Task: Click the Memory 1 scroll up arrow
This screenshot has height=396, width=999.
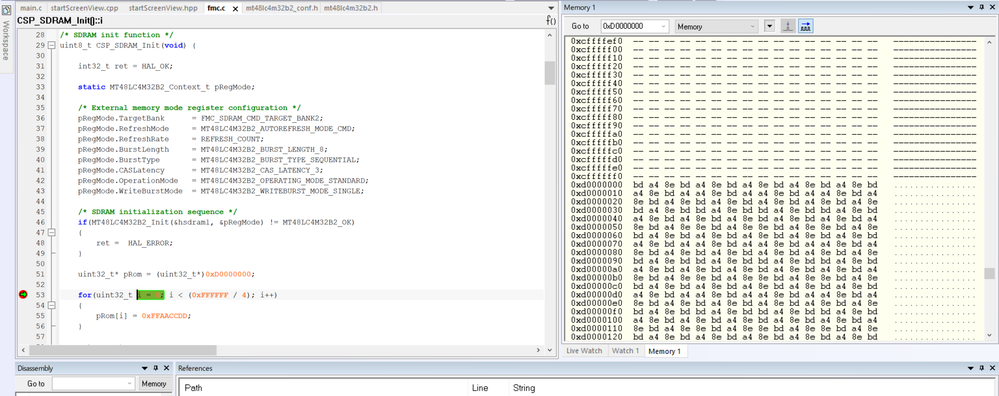Action: [x=989, y=42]
